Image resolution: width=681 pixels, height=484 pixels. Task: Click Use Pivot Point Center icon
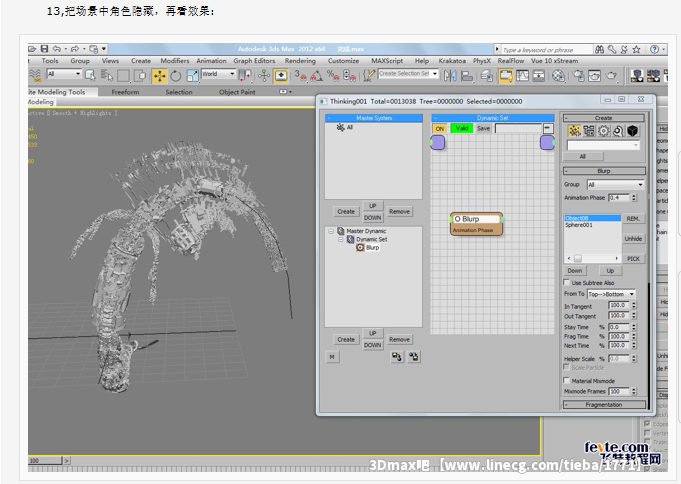tap(245, 76)
